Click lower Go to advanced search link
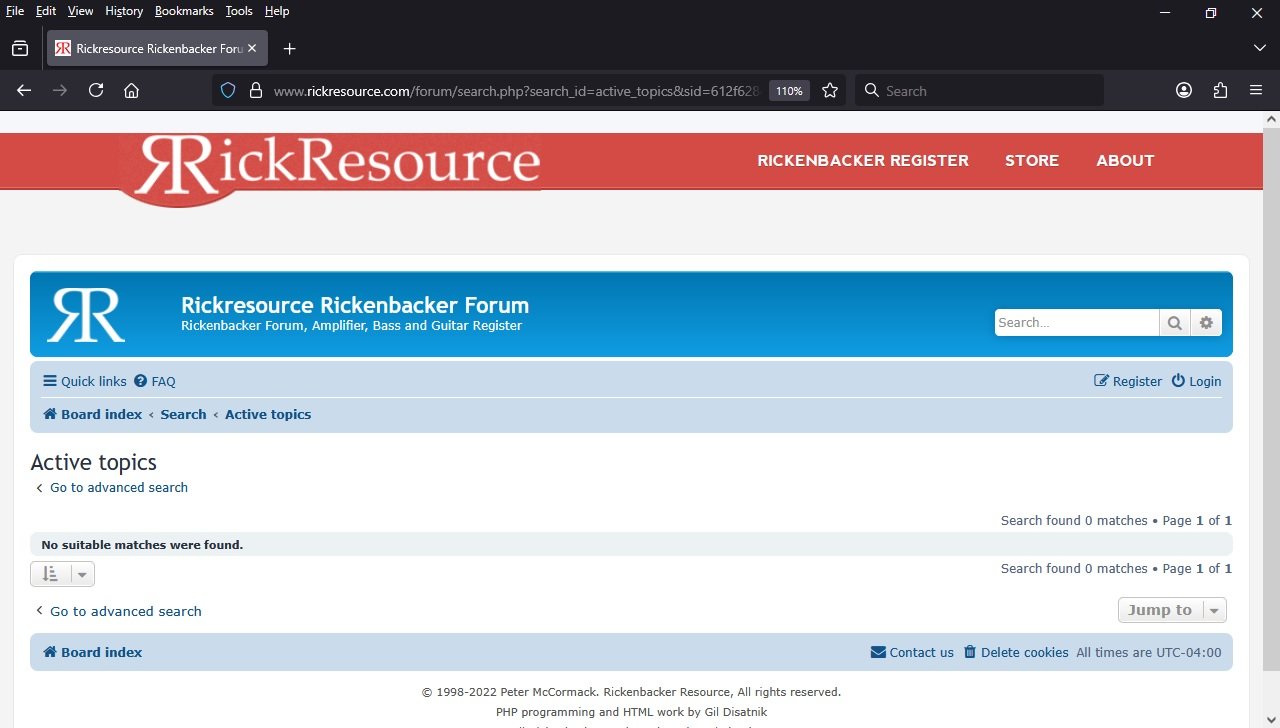 118,611
